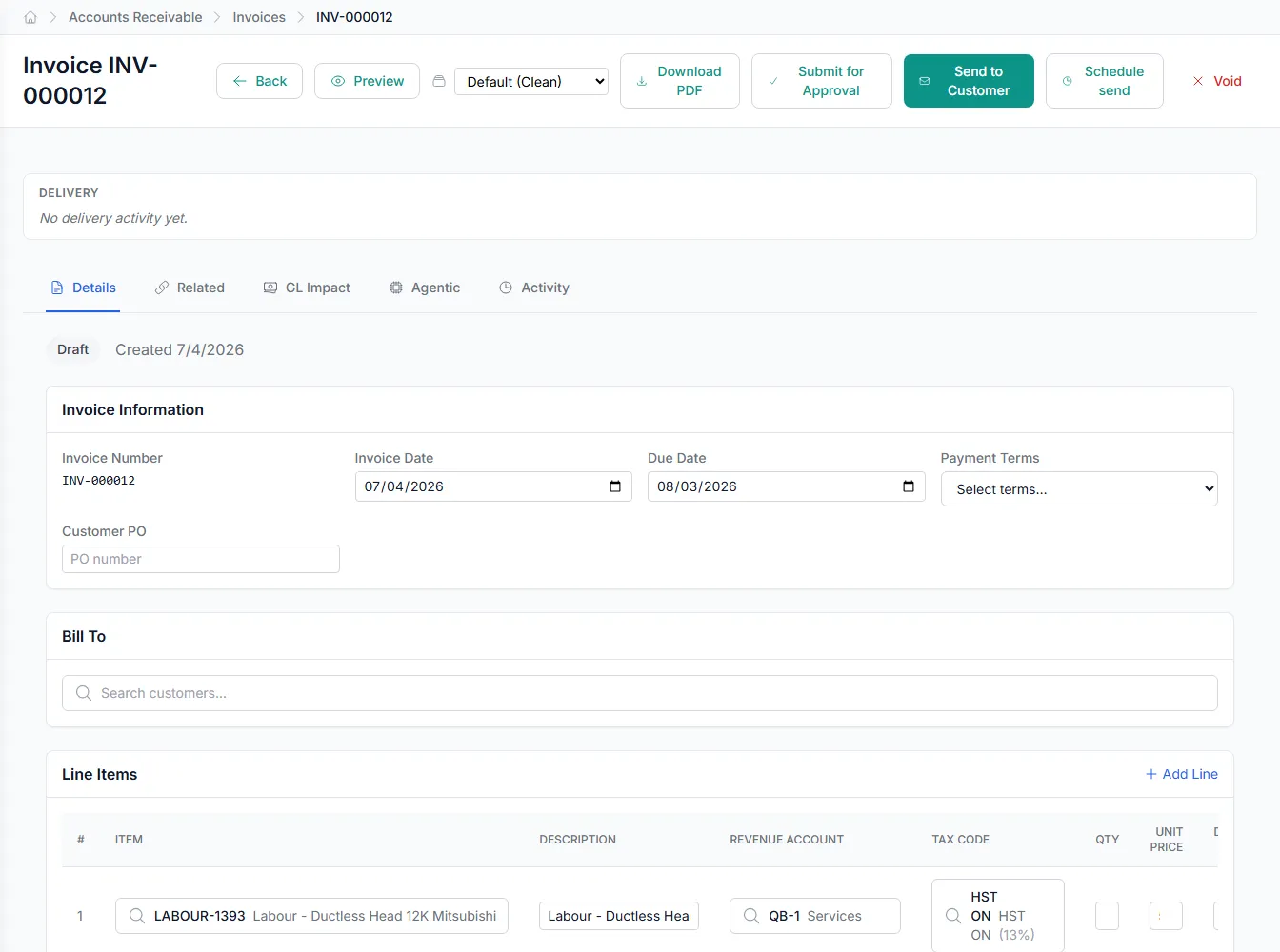This screenshot has width=1280, height=952.
Task: Go to Invoices breadcrumb link
Action: [259, 17]
